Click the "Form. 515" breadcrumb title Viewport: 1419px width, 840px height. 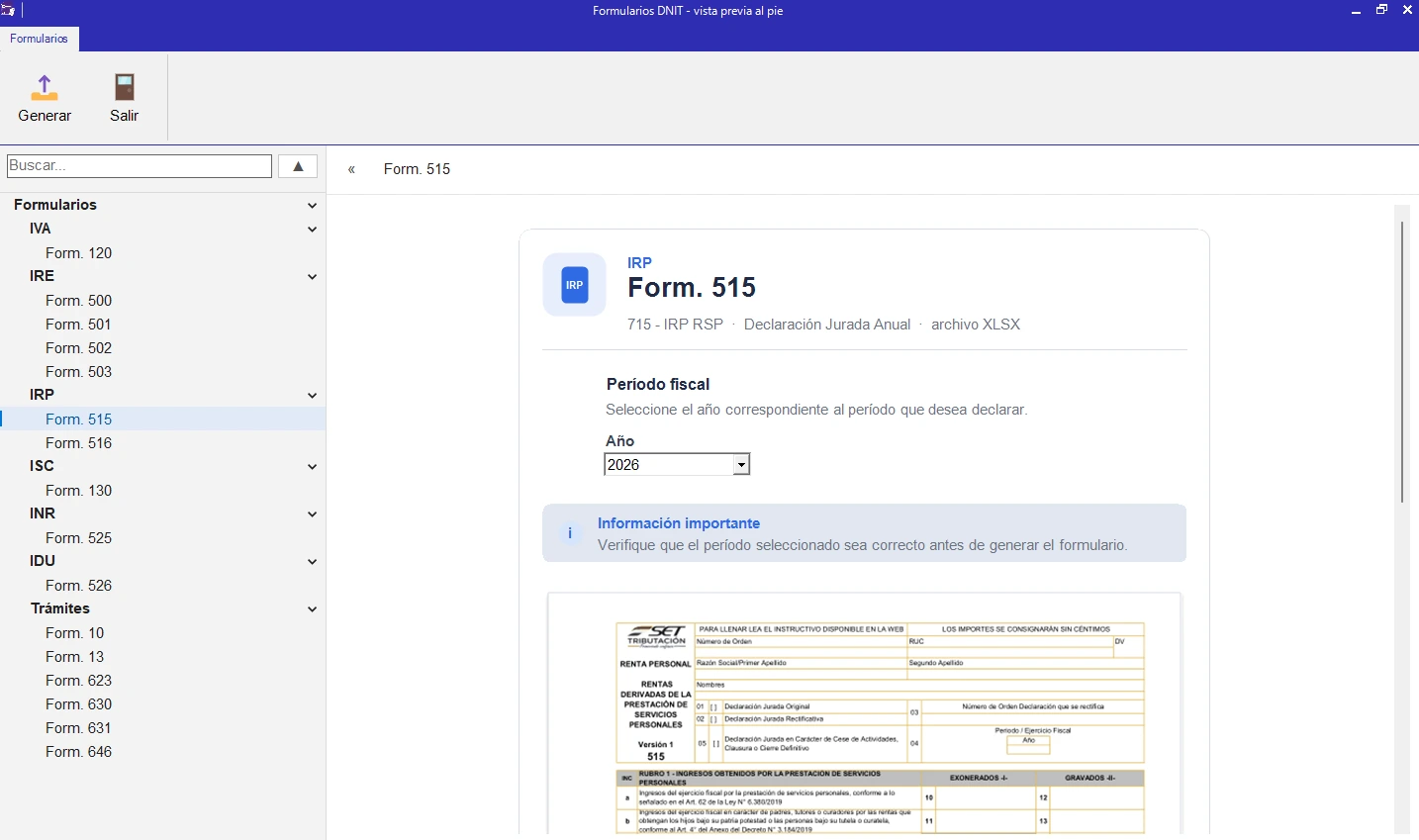click(417, 169)
